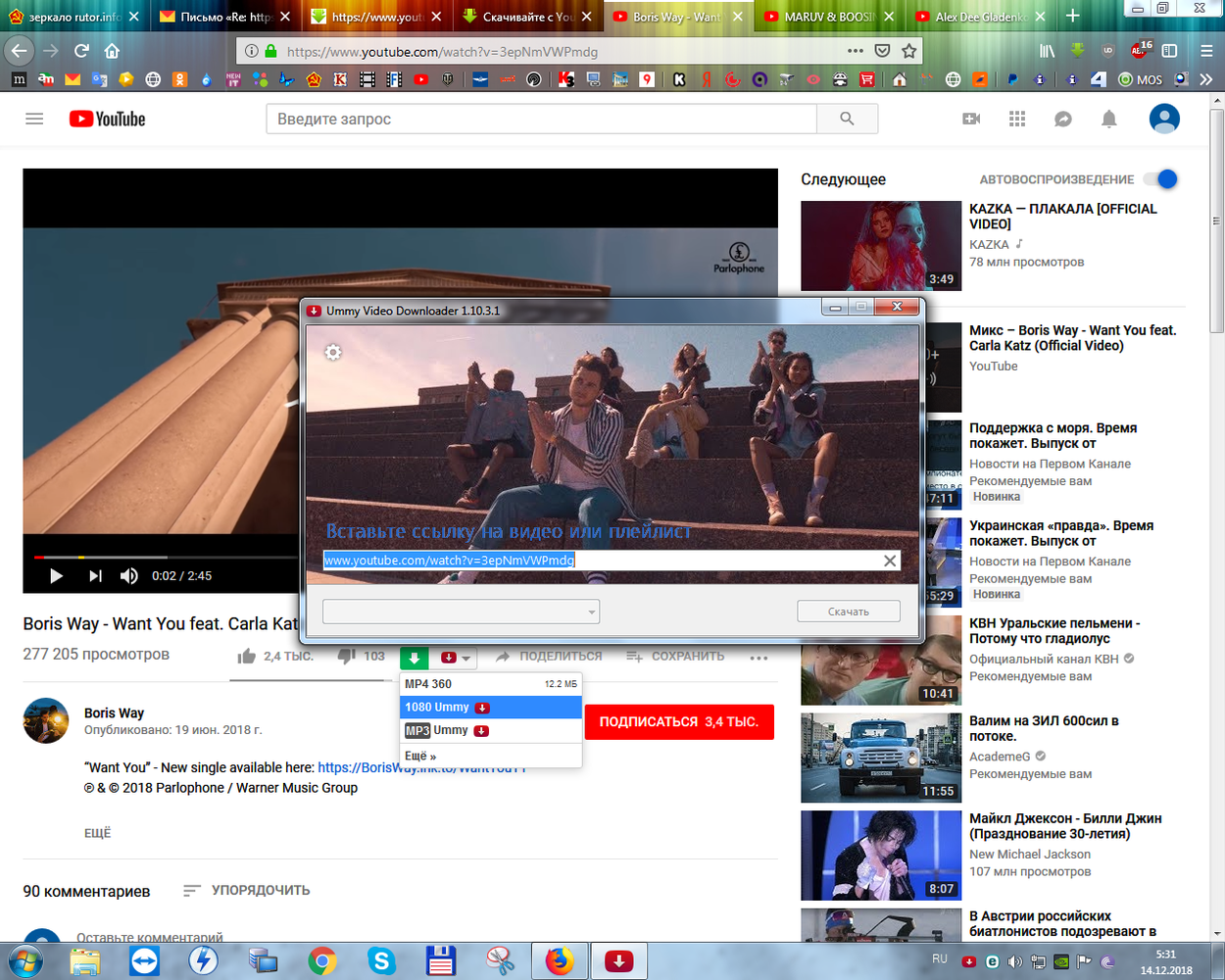Click the green SaveFrom download arrow button
The height and width of the screenshot is (980, 1225).
pos(415,658)
